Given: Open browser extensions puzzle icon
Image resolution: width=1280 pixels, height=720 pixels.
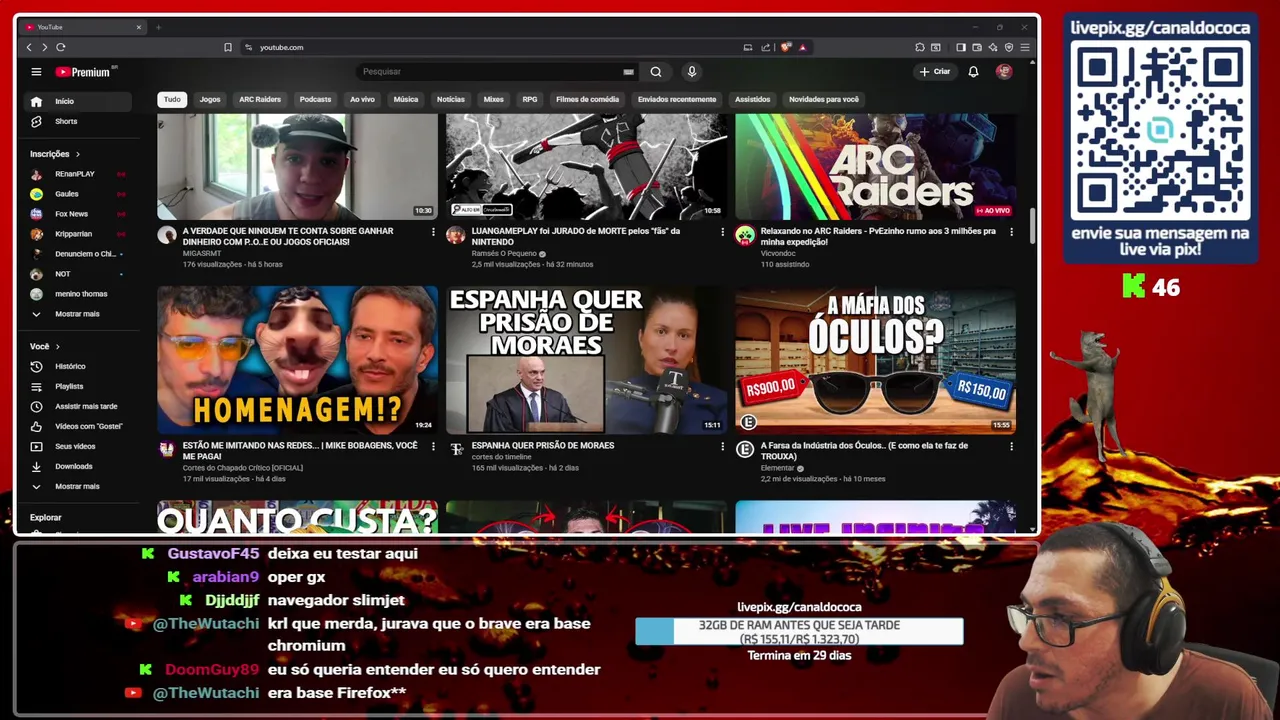Looking at the screenshot, I should (920, 47).
